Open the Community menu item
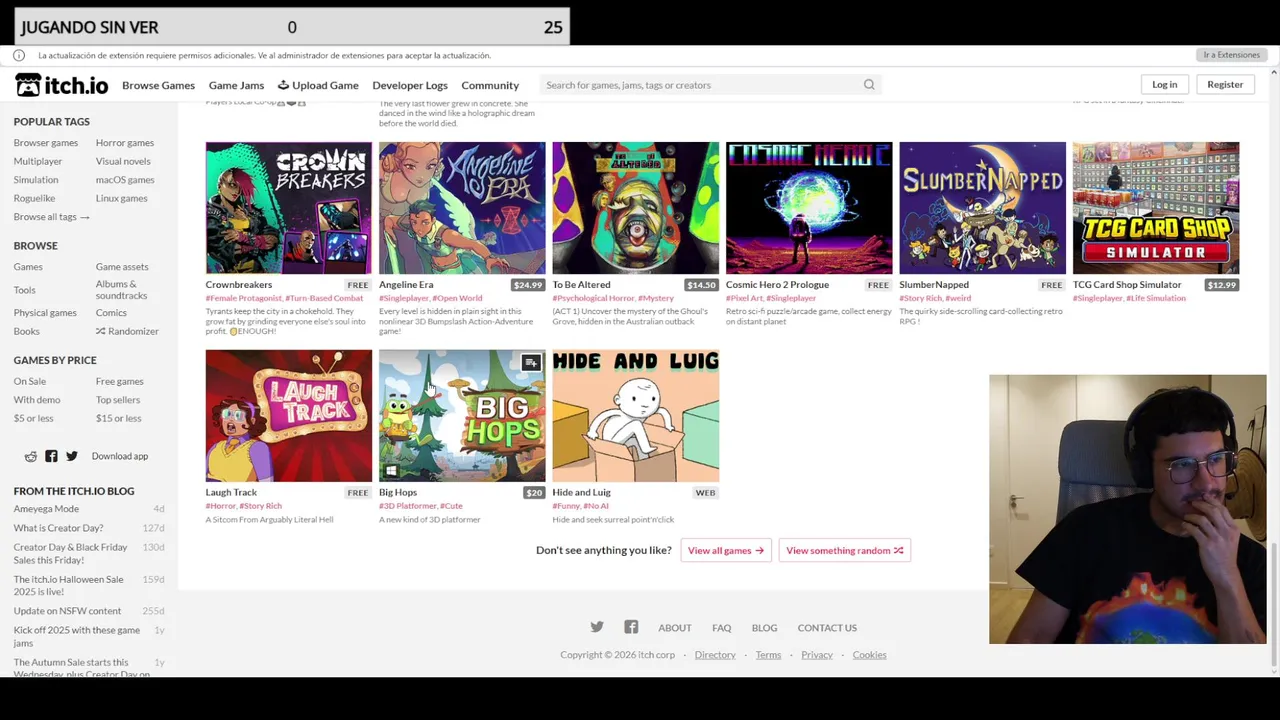Viewport: 1280px width, 720px height. pos(490,85)
